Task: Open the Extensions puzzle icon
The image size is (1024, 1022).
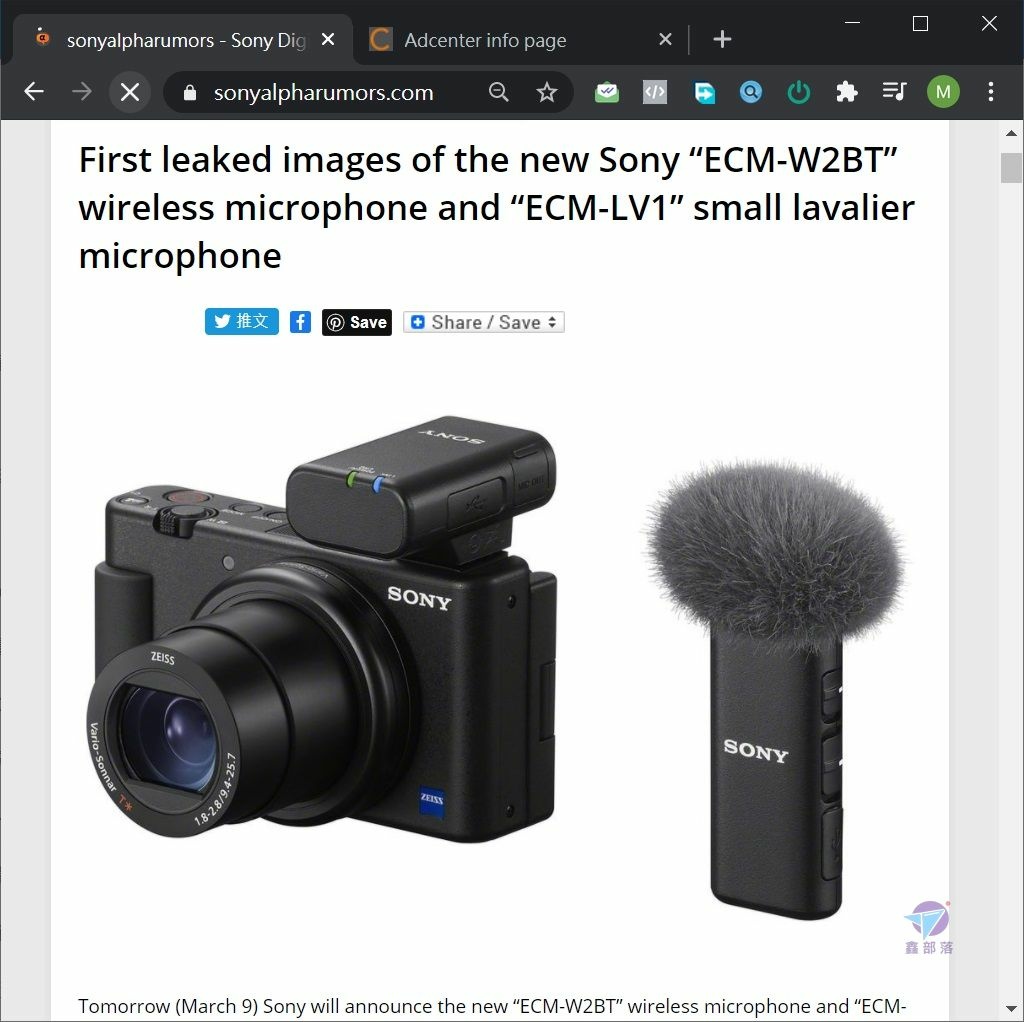Action: [x=846, y=92]
